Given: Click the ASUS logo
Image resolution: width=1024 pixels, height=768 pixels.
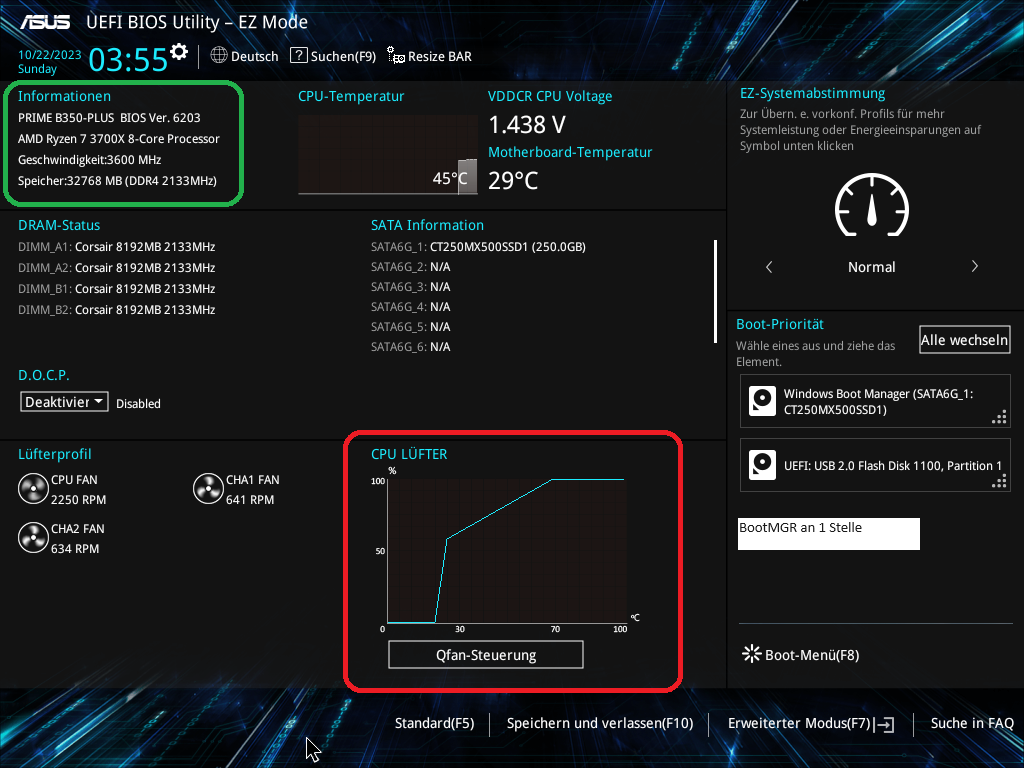Looking at the screenshot, I should (44, 22).
